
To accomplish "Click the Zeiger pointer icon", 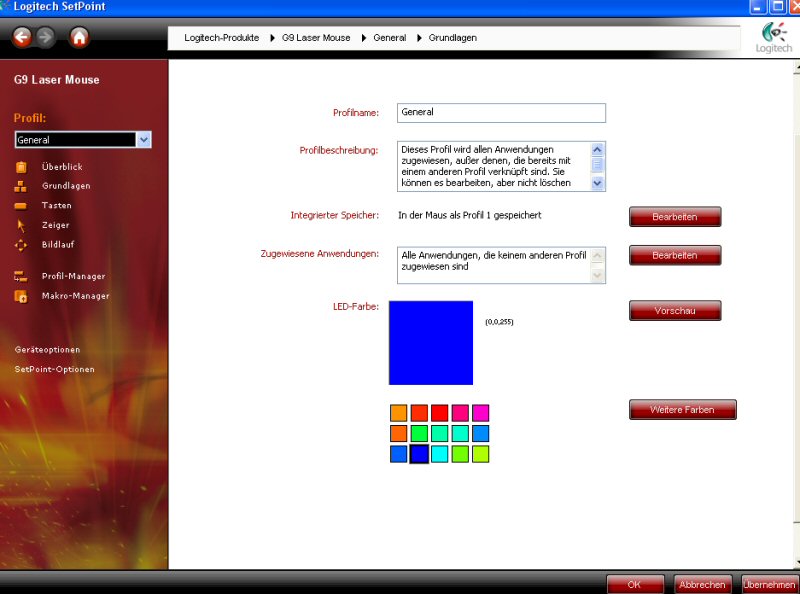I will coord(21,225).
